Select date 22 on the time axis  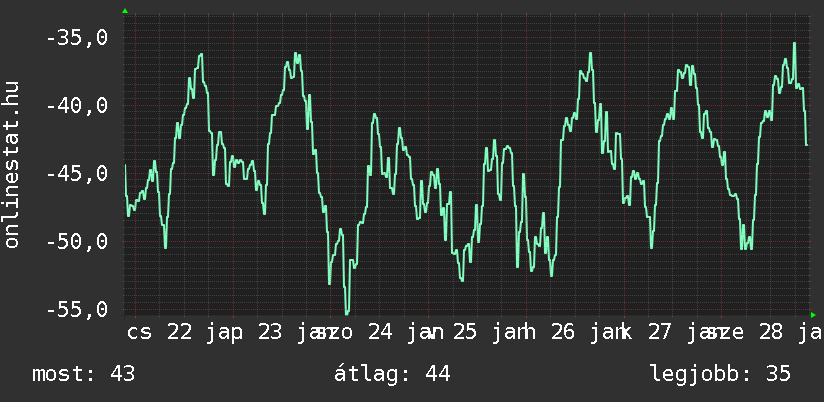point(180,332)
